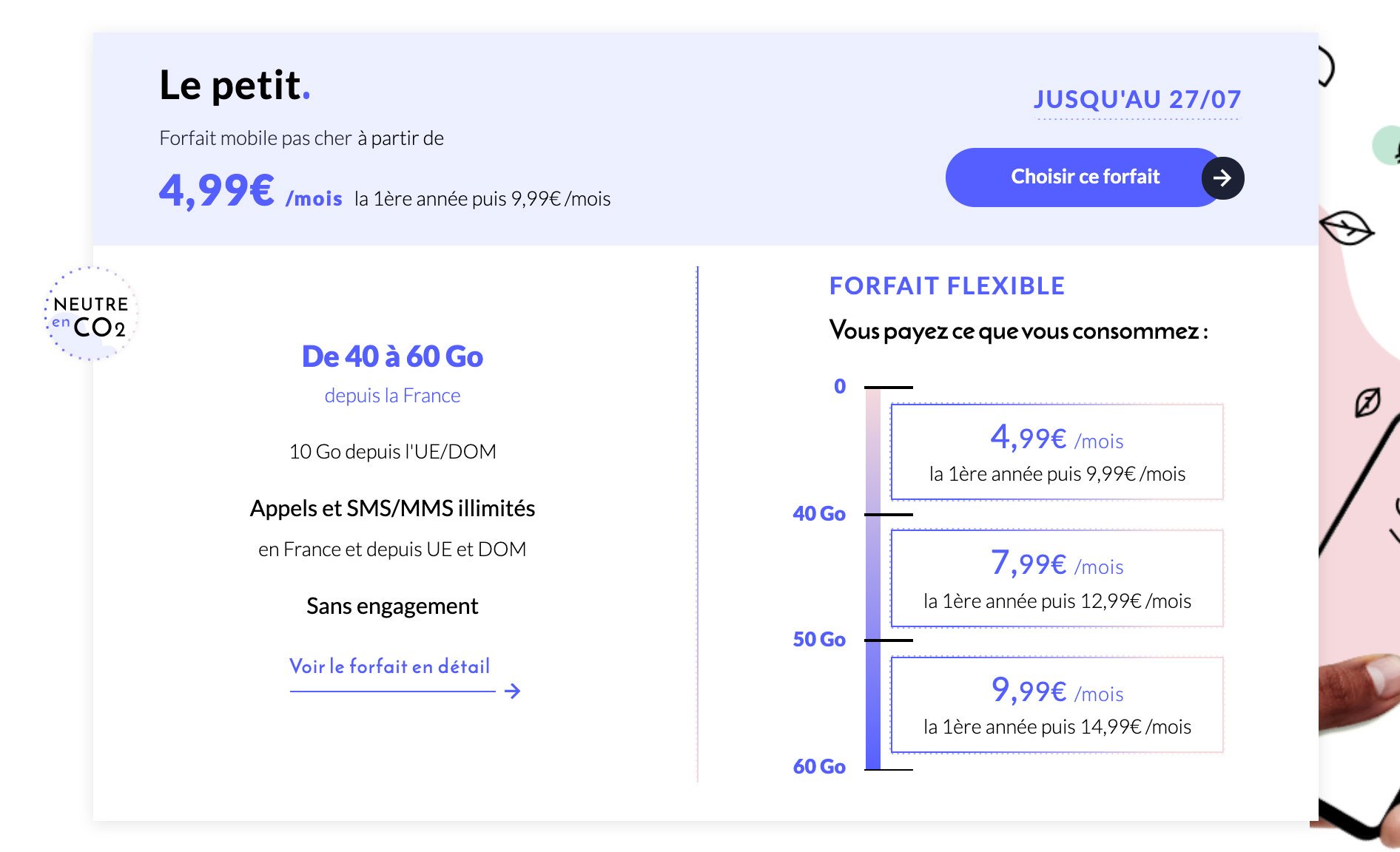Click the header 4,99€ /mois price
Screen dimensions: 1400x852
pyautogui.click(x=250, y=192)
